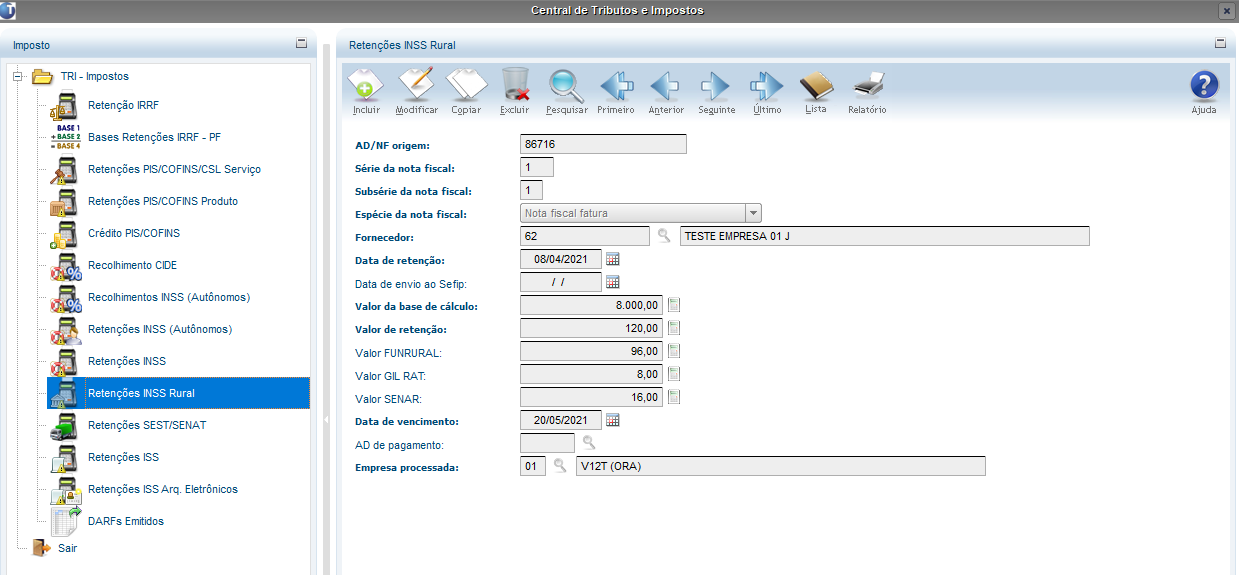
Task: Click the sidebar splitter collapse arrow
Action: click(x=327, y=420)
